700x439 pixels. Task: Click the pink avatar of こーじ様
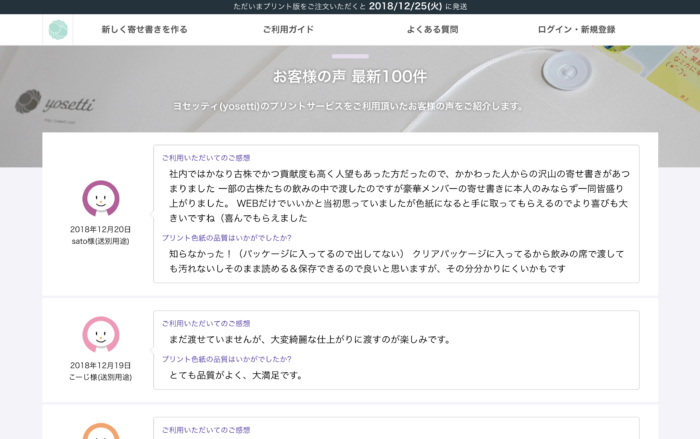click(101, 334)
